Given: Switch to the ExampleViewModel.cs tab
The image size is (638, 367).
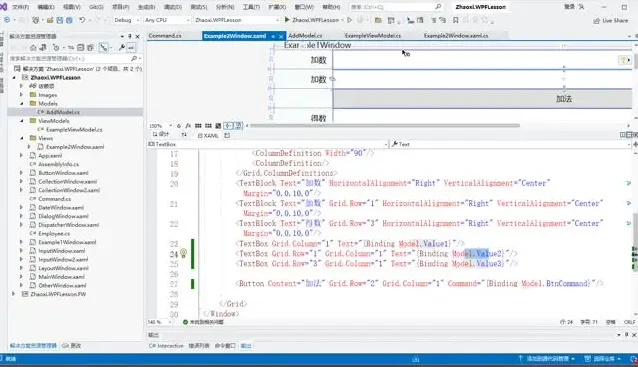Looking at the screenshot, I should tap(373, 36).
